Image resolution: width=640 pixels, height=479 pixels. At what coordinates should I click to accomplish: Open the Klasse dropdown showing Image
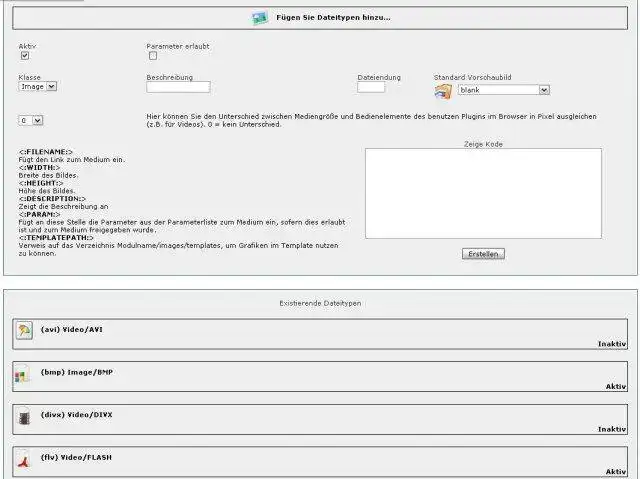pyautogui.click(x=38, y=86)
